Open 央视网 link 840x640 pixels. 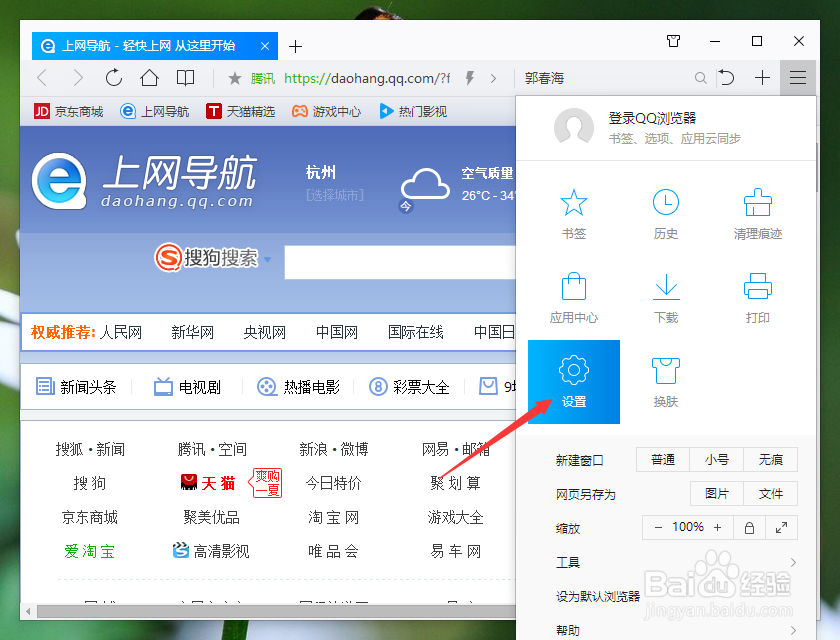pyautogui.click(x=265, y=332)
